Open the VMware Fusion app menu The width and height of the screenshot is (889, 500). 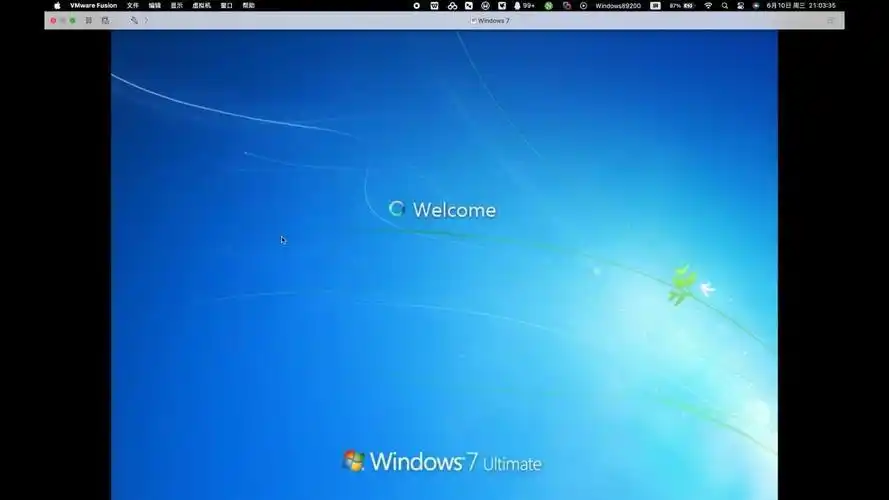(93, 6)
